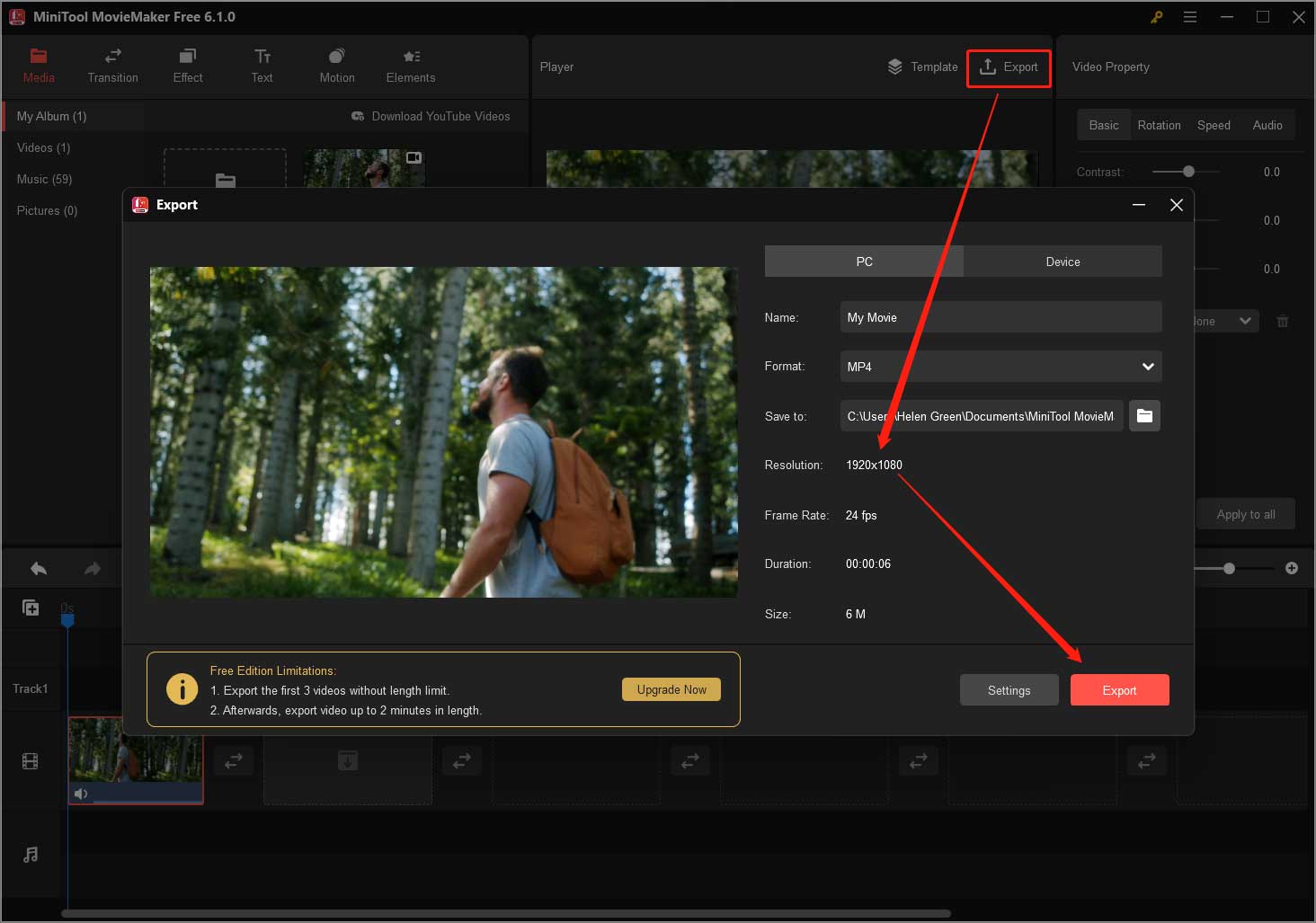Select the forest video thumbnail in media library

(364, 169)
